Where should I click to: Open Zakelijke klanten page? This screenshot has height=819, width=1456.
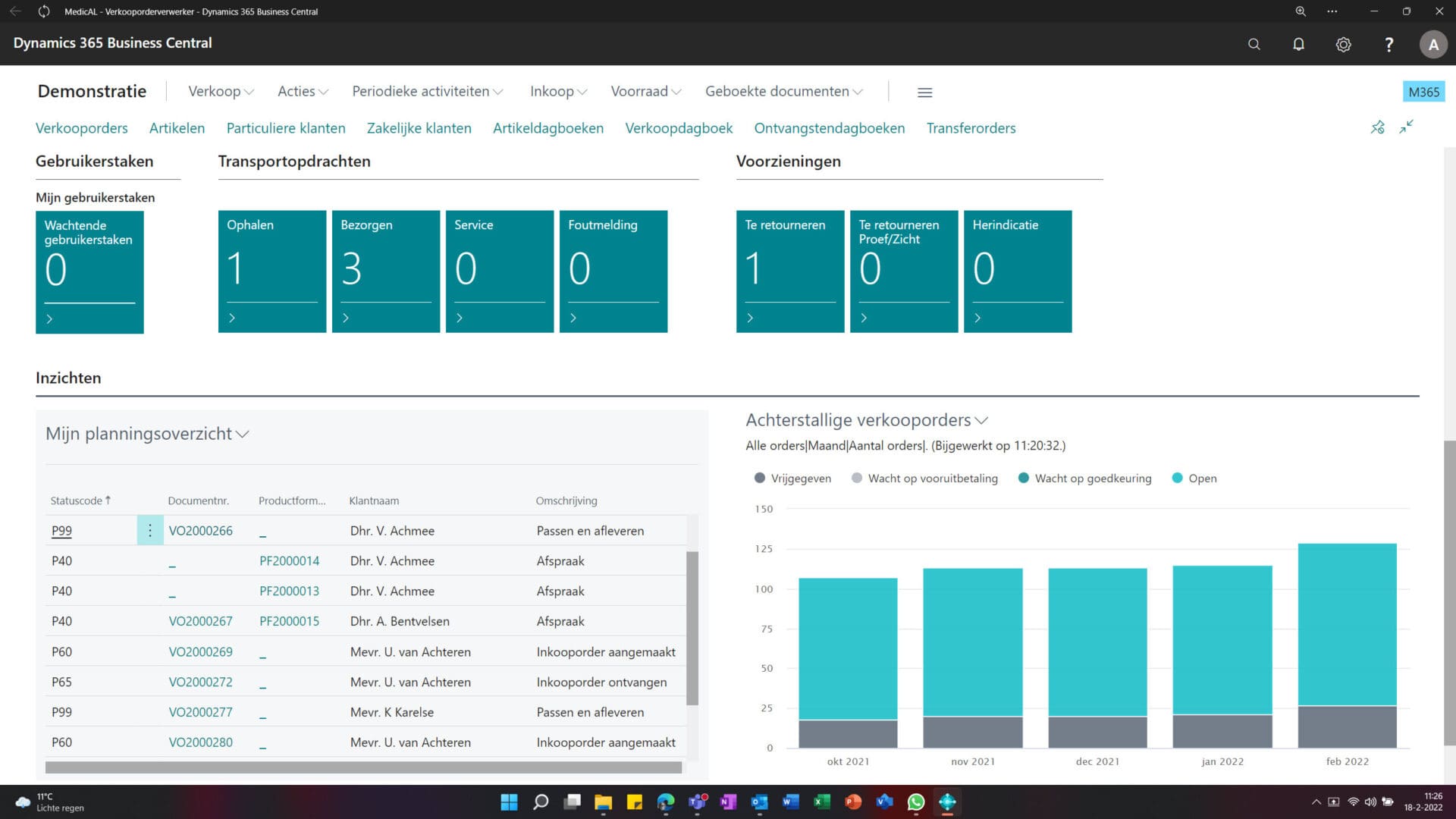coord(419,127)
